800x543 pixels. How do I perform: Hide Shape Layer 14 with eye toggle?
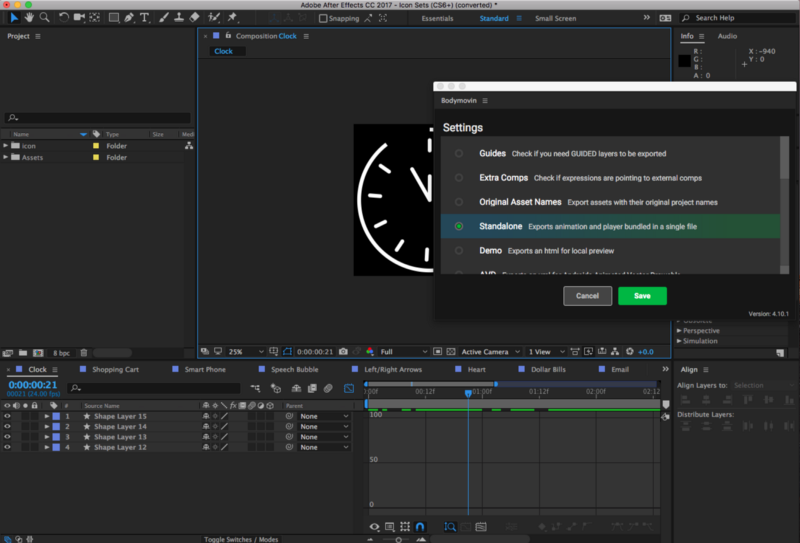click(7, 426)
